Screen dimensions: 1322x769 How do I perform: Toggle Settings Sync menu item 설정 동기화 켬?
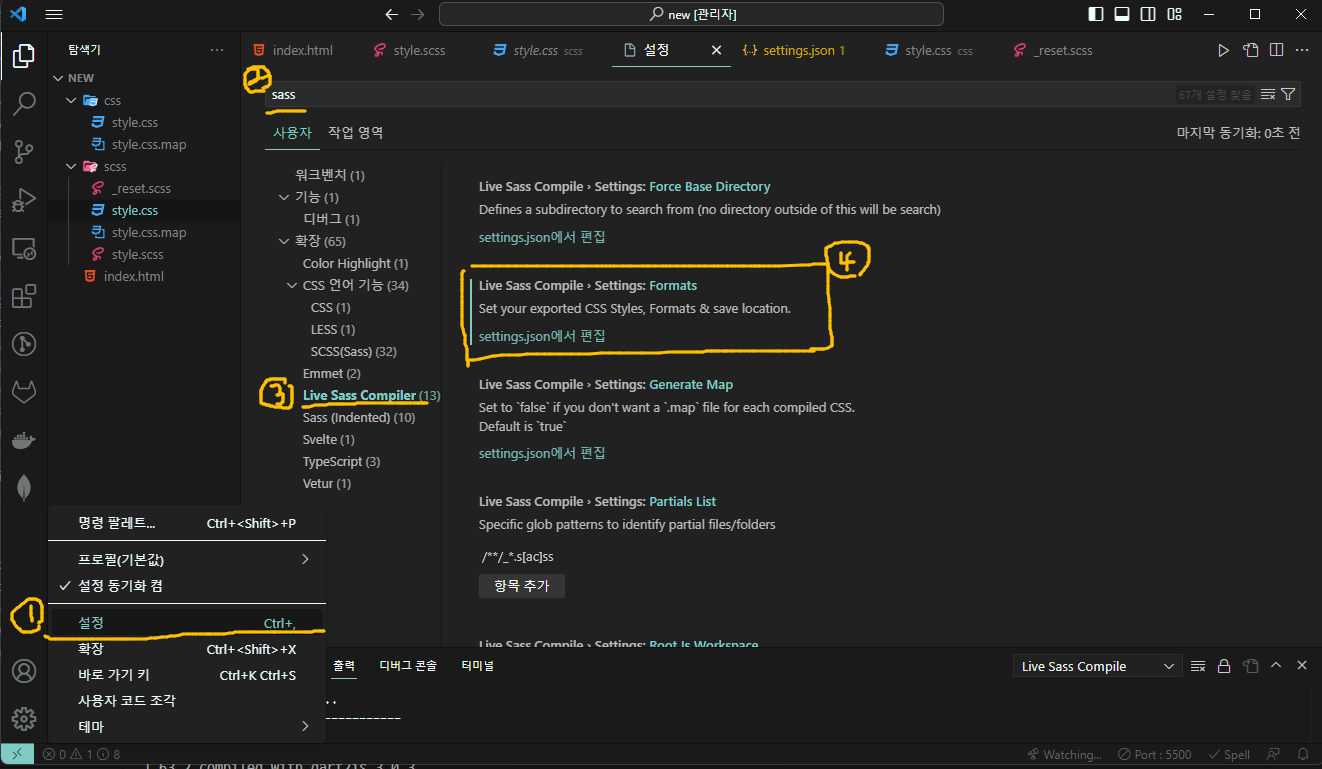pos(187,586)
